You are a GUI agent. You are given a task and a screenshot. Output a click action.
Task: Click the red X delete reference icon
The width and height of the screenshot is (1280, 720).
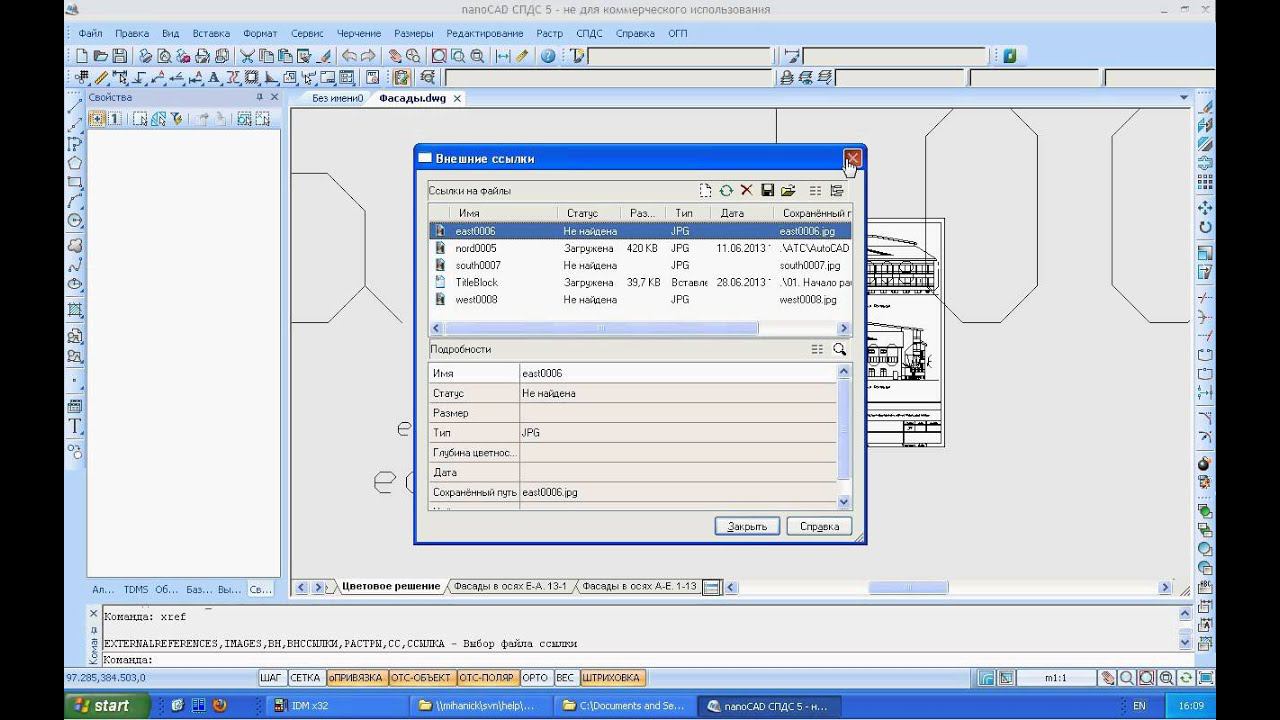[x=746, y=190]
